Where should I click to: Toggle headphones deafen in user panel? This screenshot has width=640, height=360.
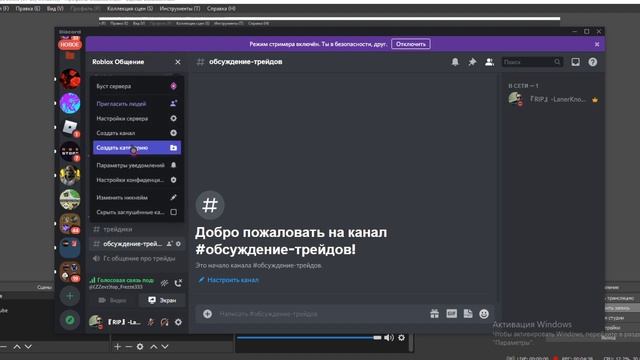[164, 322]
